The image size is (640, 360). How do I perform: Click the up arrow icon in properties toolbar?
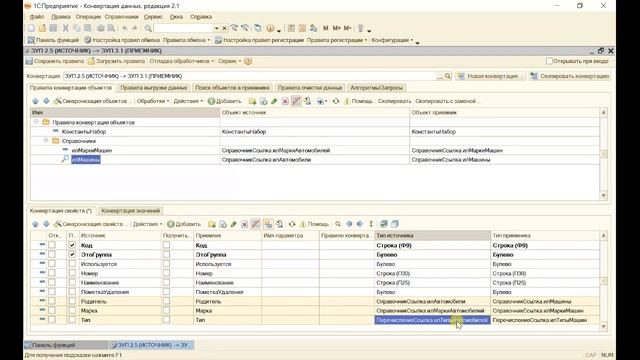tap(36, 224)
